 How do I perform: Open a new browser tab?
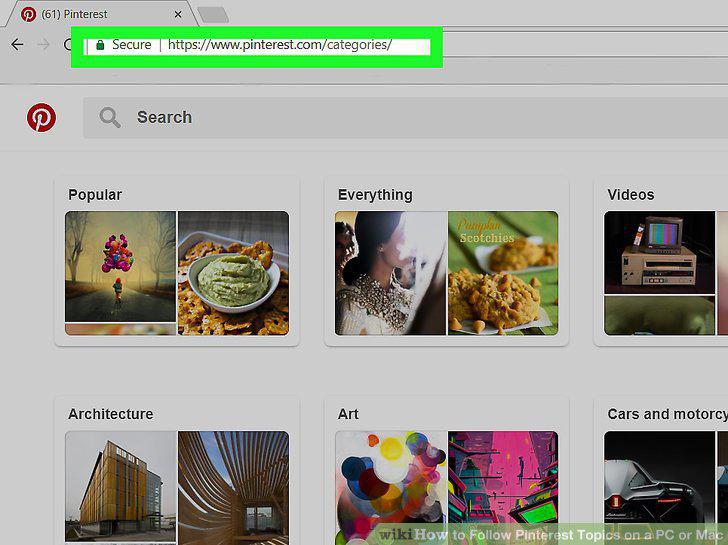click(x=213, y=14)
